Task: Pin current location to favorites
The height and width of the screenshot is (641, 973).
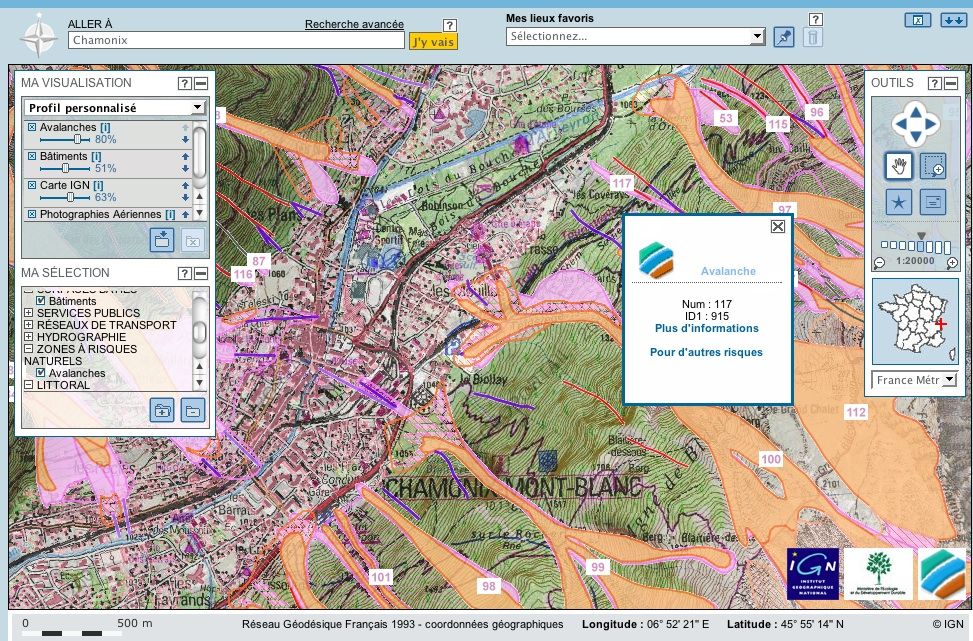Action: point(784,37)
